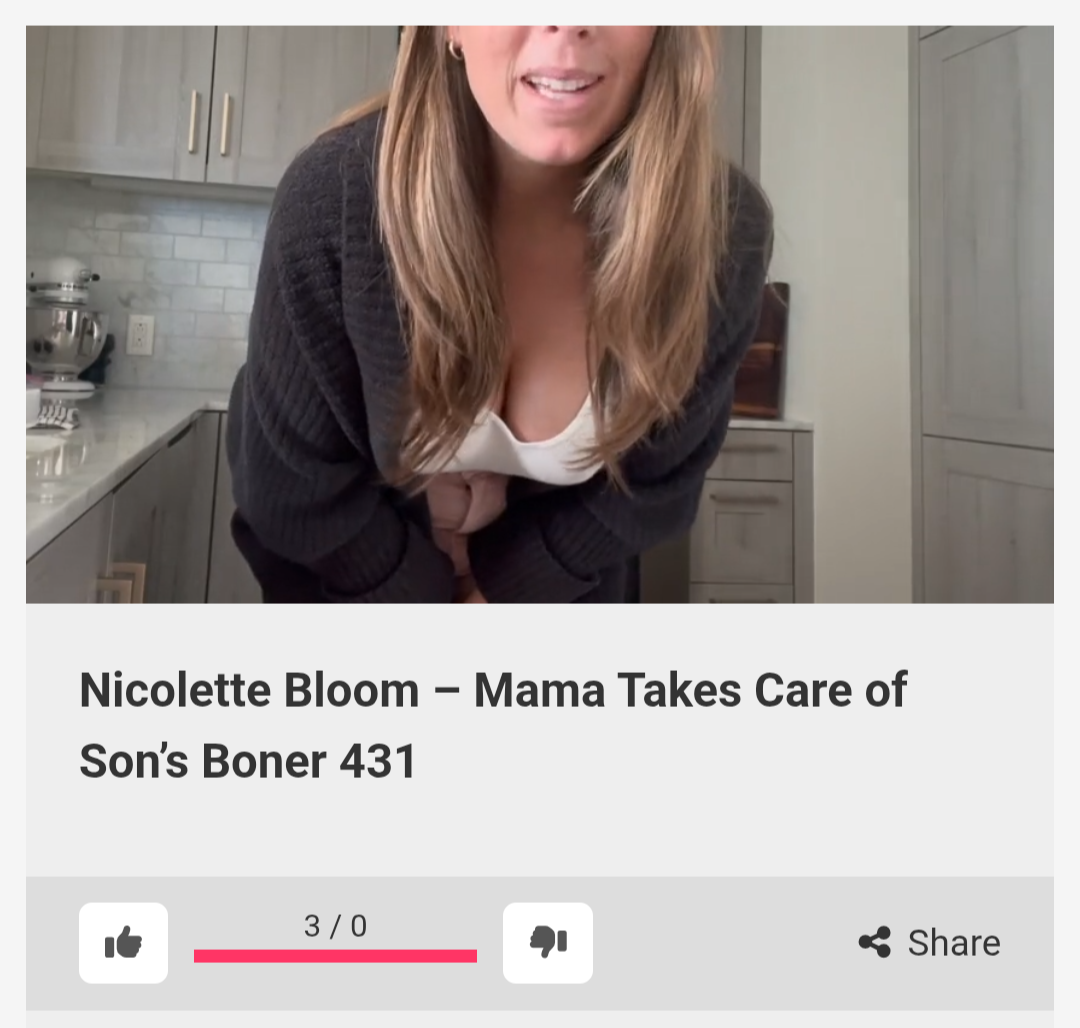Click the second line of the title

(x=248, y=762)
